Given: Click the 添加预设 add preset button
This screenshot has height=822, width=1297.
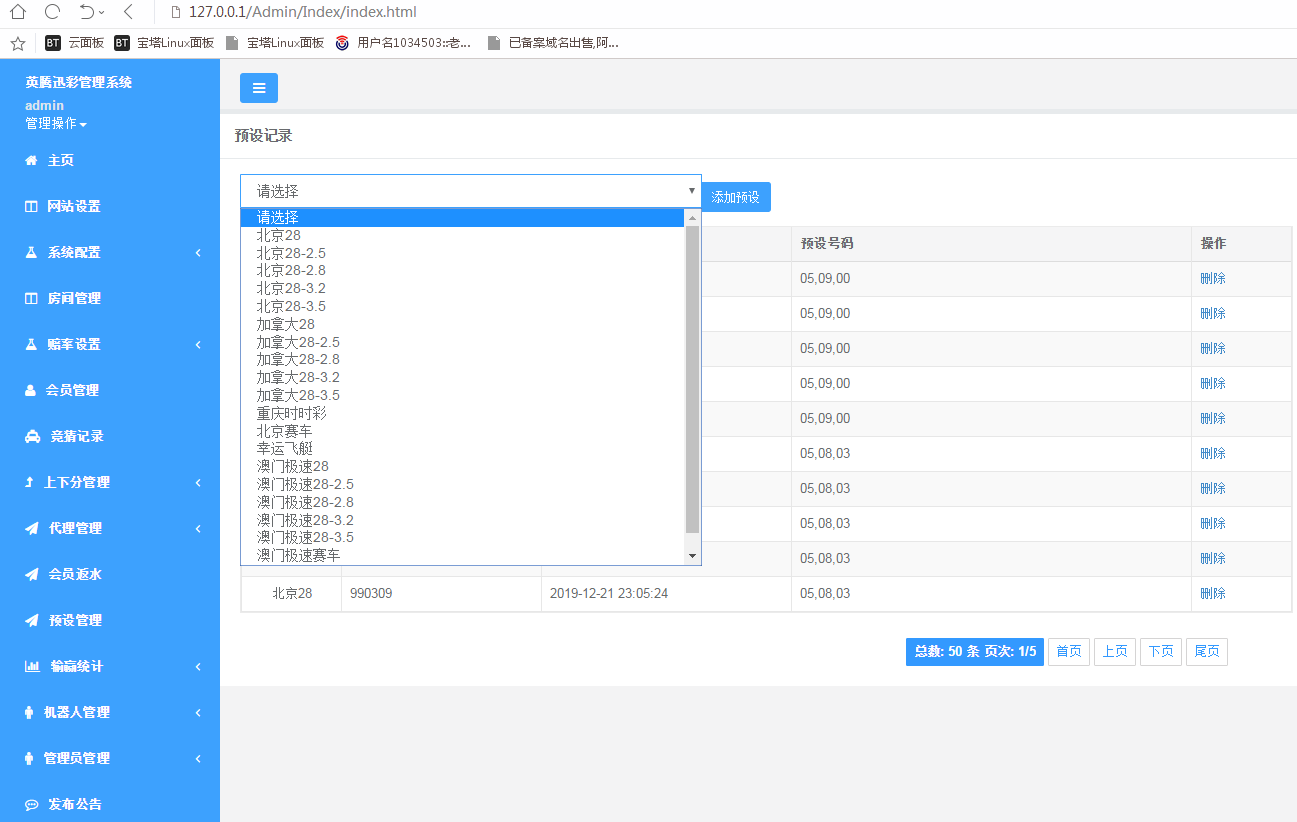Looking at the screenshot, I should pyautogui.click(x=736, y=197).
